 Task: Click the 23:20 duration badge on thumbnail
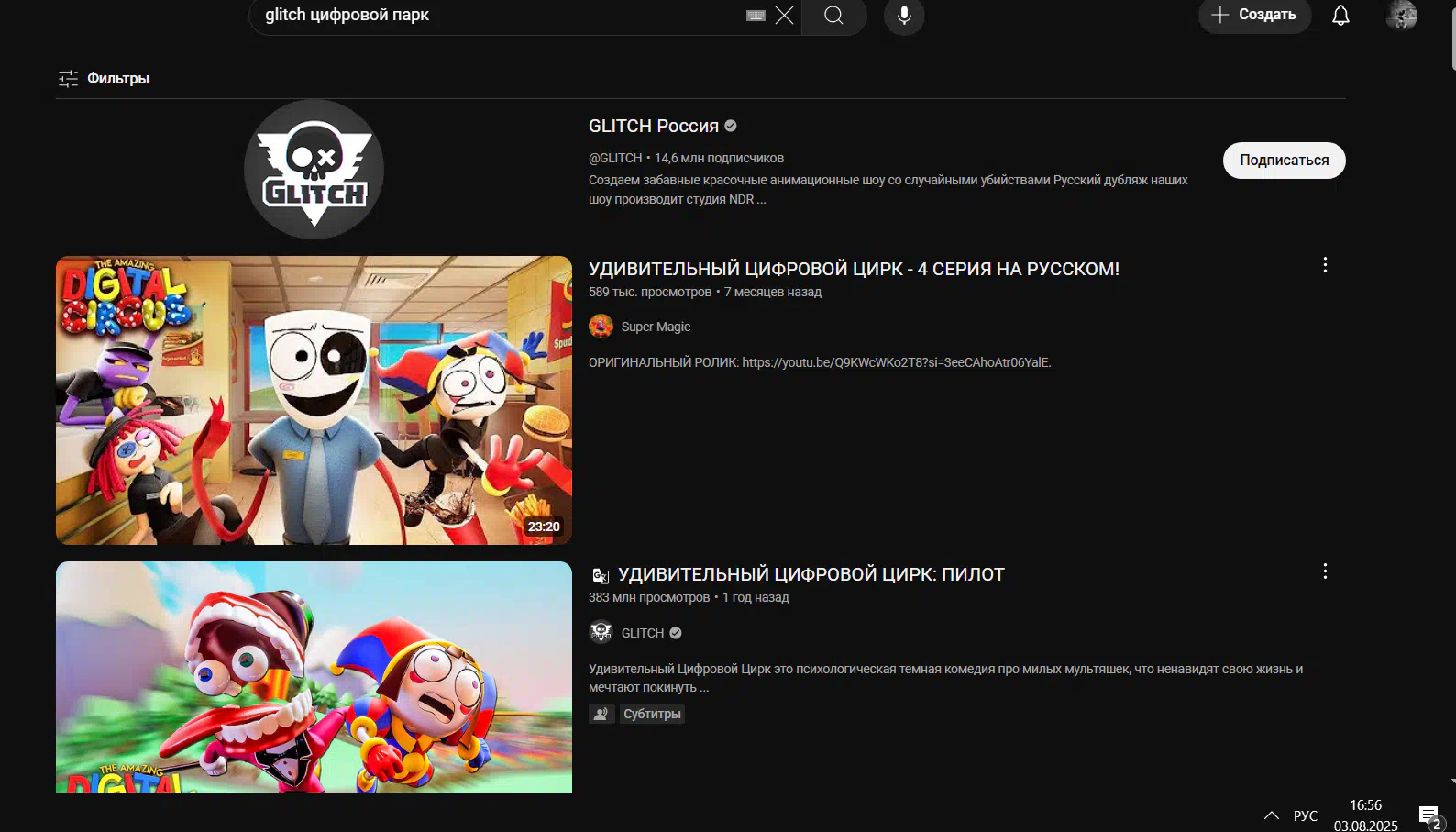pos(544,527)
